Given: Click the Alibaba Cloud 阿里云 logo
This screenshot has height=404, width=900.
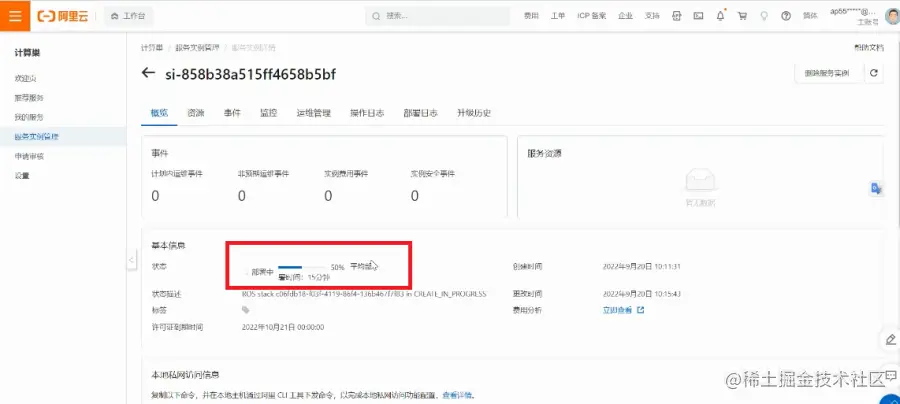Looking at the screenshot, I should point(63,16).
